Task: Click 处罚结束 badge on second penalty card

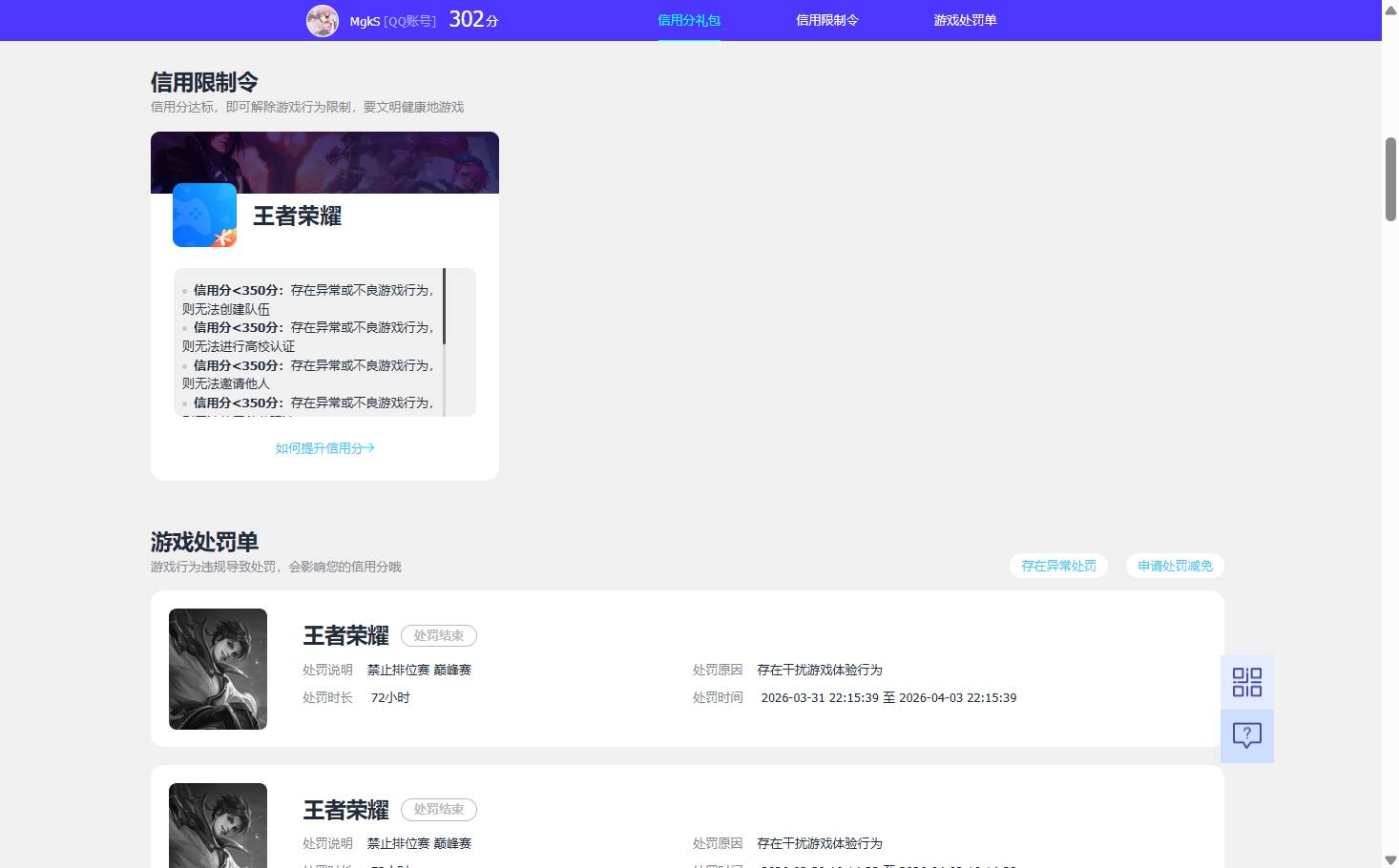Action: point(439,810)
